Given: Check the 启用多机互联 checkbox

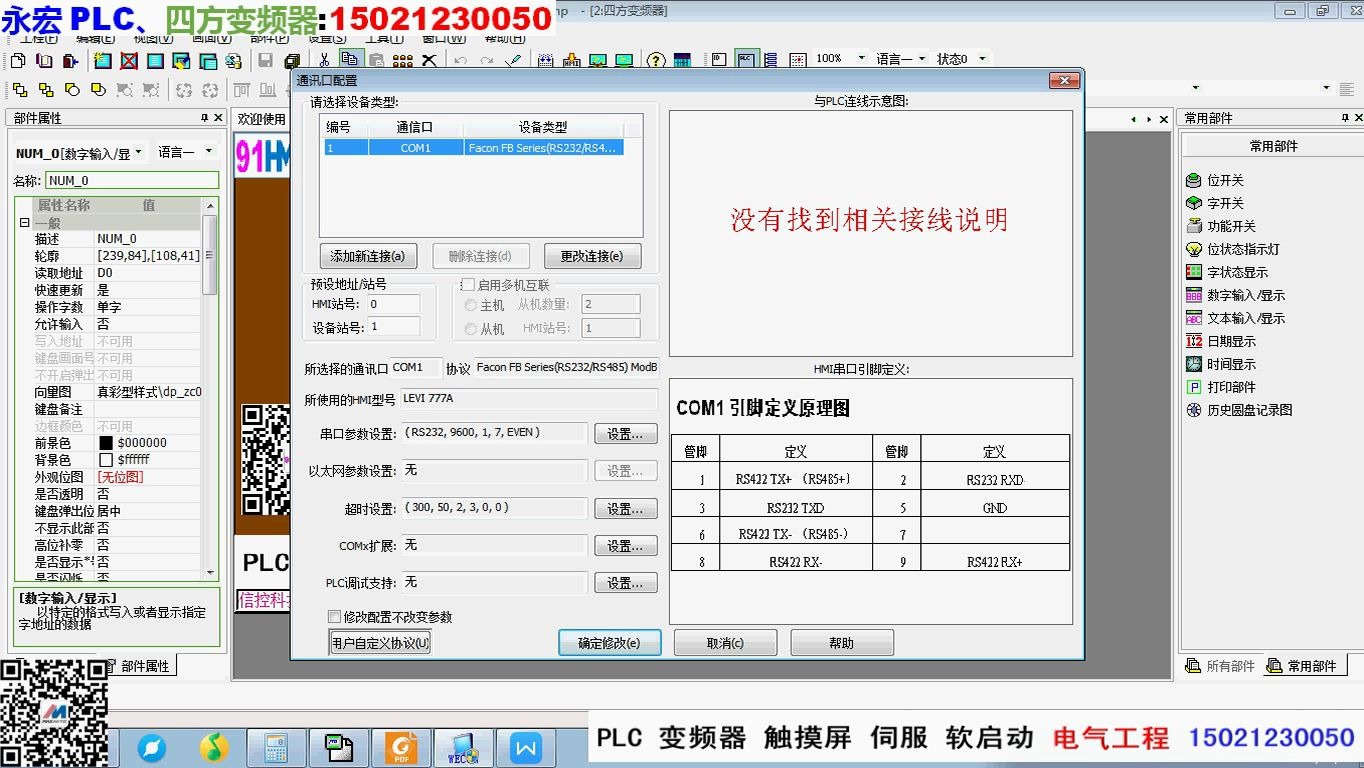Looking at the screenshot, I should point(468,284).
